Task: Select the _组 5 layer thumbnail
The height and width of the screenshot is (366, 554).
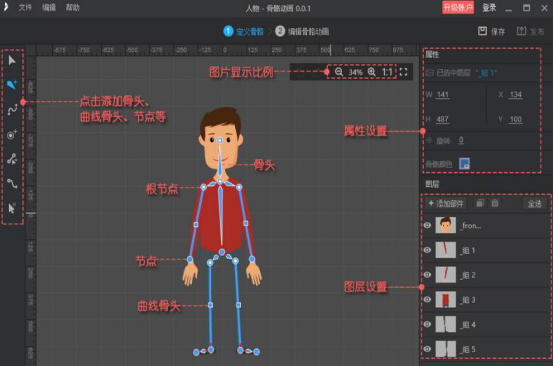Action: click(x=446, y=349)
